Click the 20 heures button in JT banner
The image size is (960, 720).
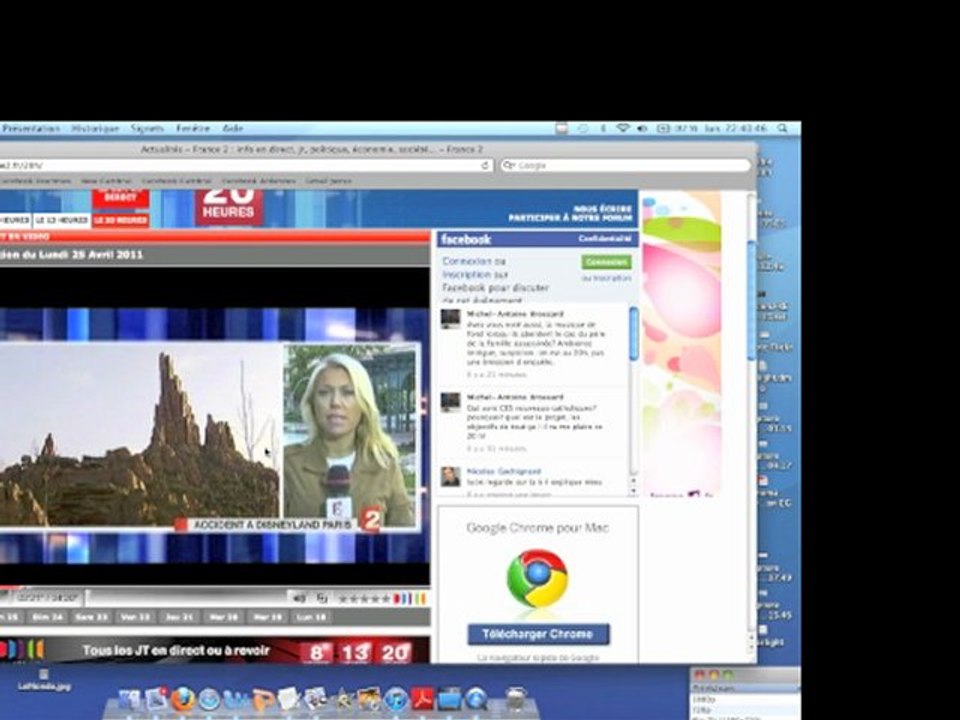coord(395,653)
